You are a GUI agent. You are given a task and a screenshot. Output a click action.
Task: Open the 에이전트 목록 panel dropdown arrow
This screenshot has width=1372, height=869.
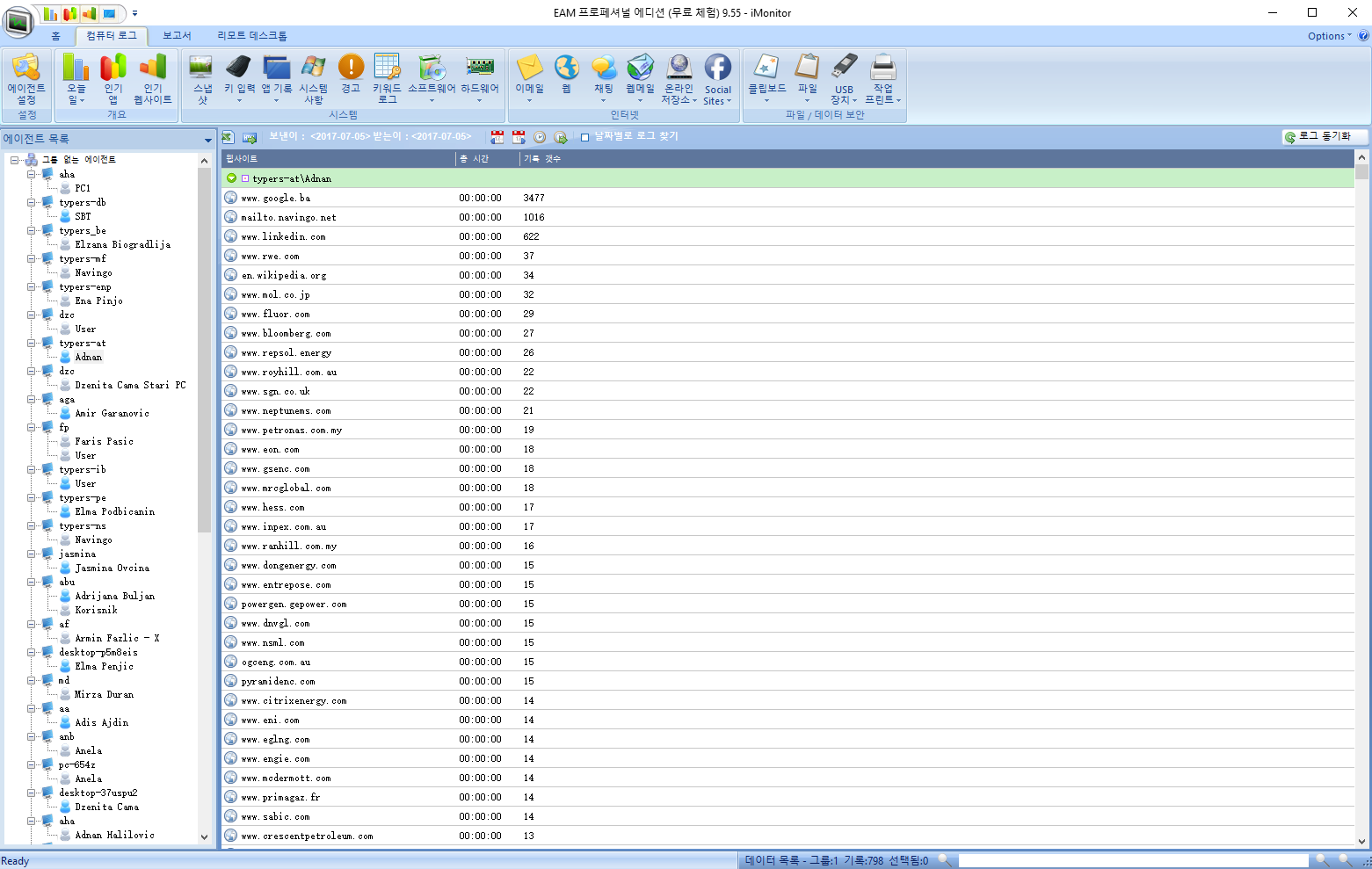[x=208, y=140]
